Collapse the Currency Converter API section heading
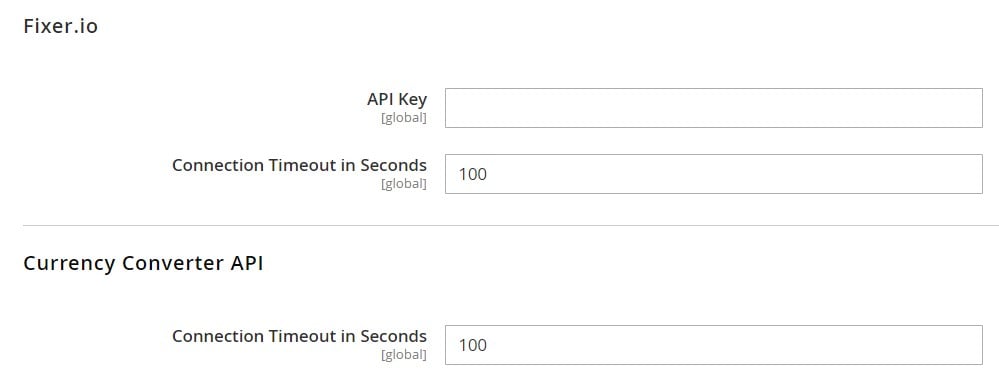999x380 pixels. 143,263
